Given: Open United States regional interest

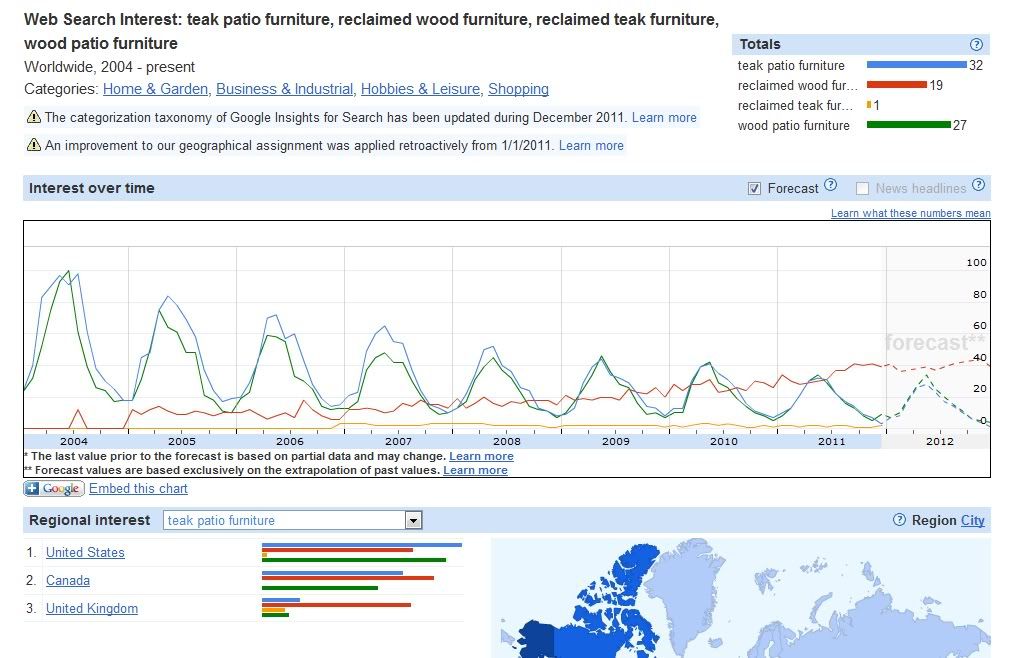Looking at the screenshot, I should pyautogui.click(x=85, y=552).
